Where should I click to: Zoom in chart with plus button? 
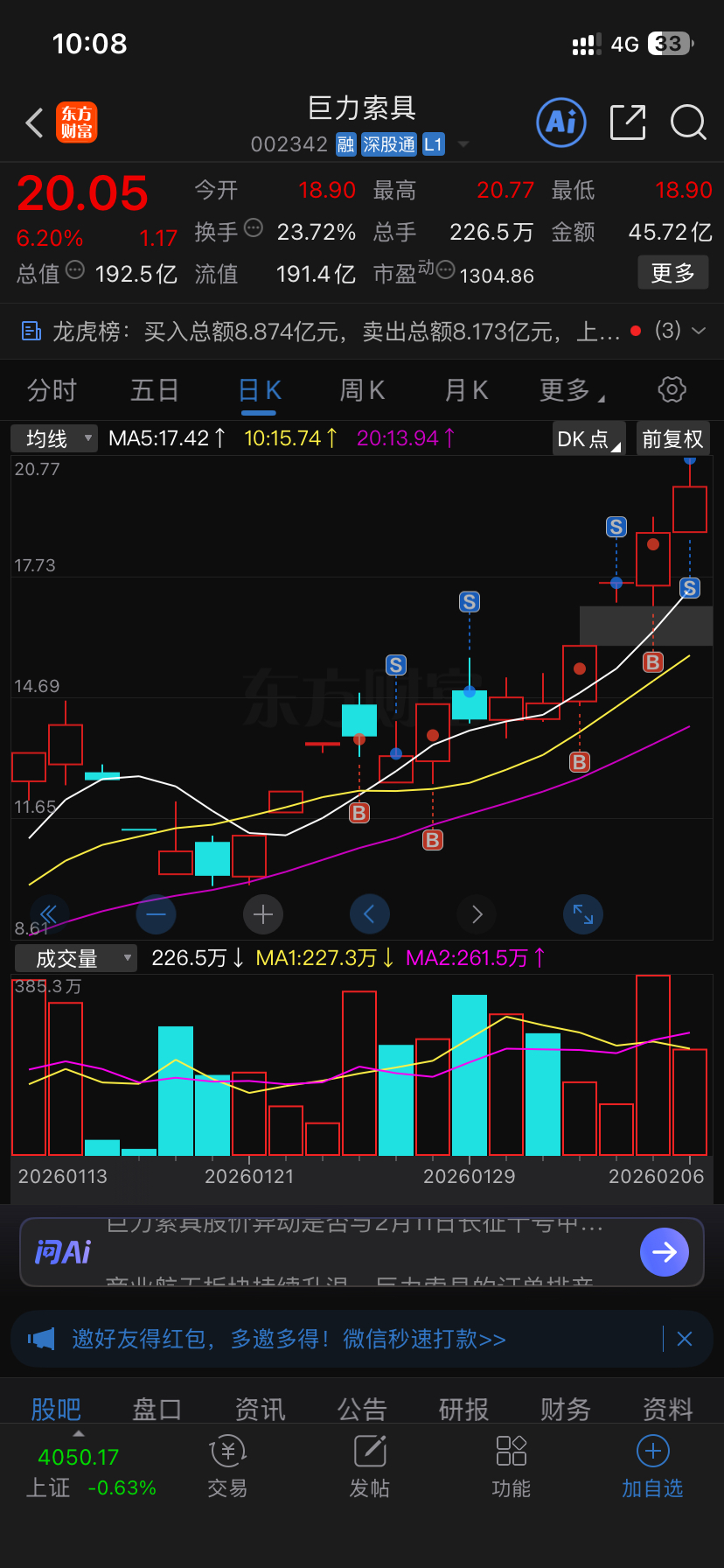pos(262,914)
